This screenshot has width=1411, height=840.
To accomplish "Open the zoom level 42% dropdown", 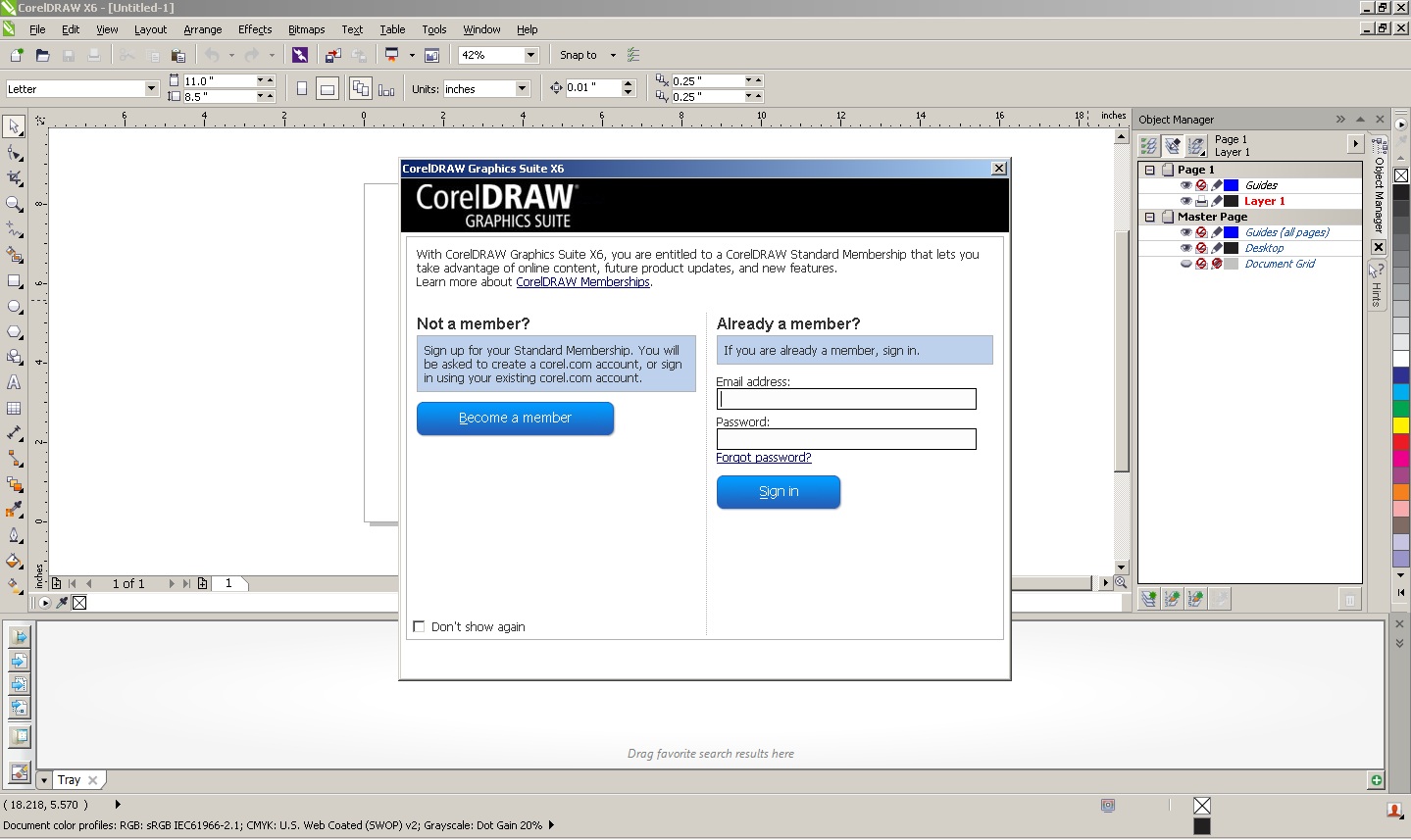I will coord(530,55).
